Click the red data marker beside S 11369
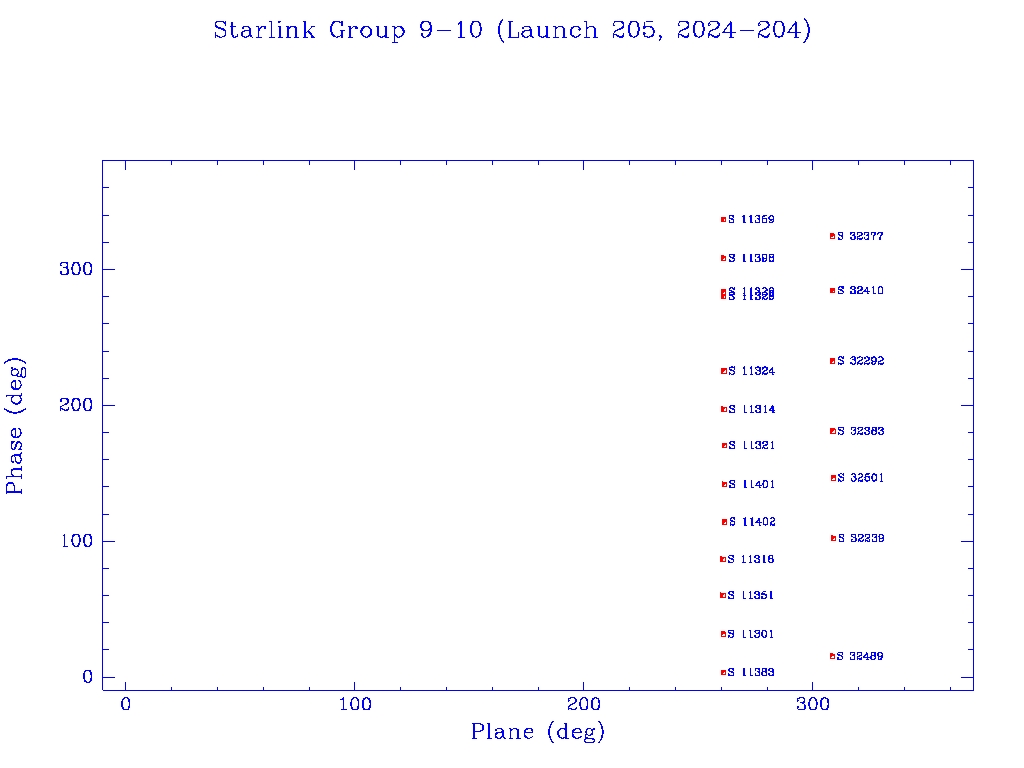 point(724,219)
